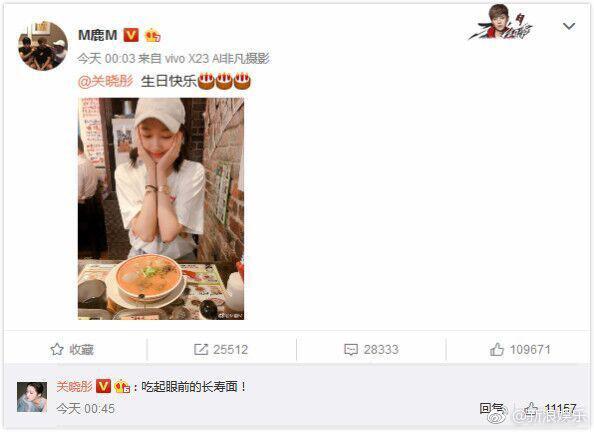Expand the post options chevron menu
Screen dimensions: 594x432
(569, 26)
